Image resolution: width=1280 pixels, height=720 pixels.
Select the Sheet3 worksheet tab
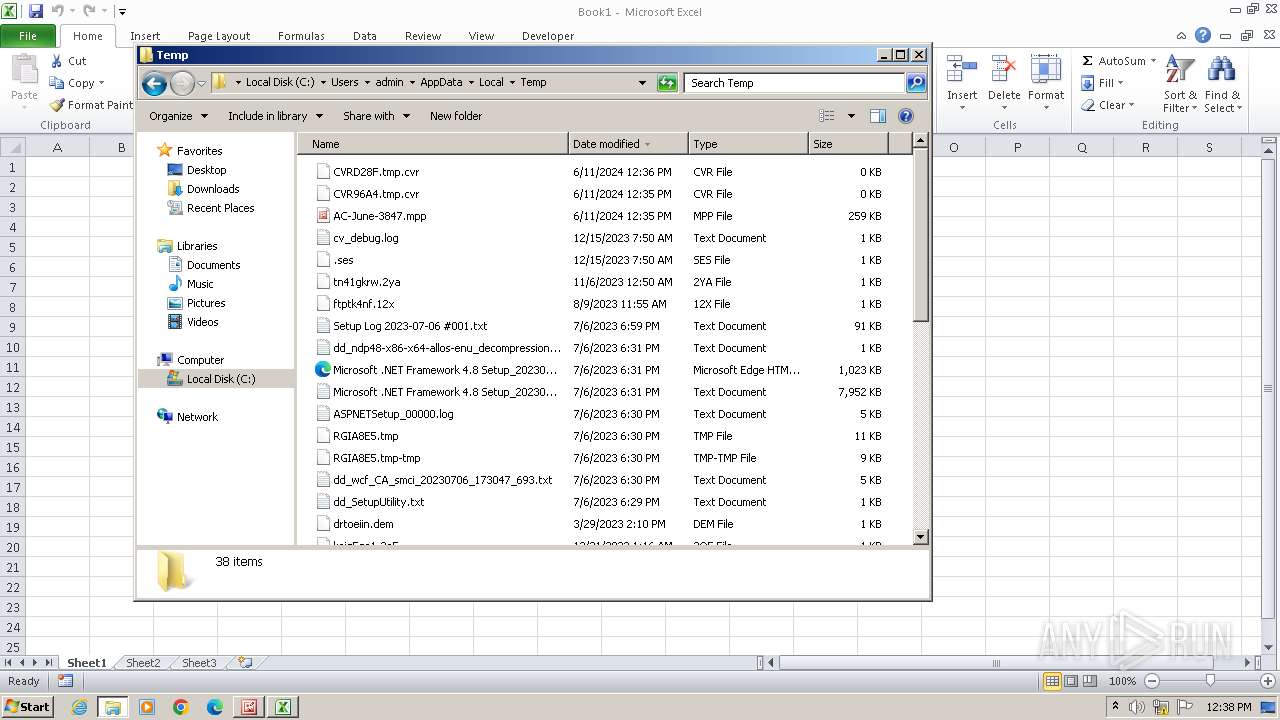pos(199,662)
